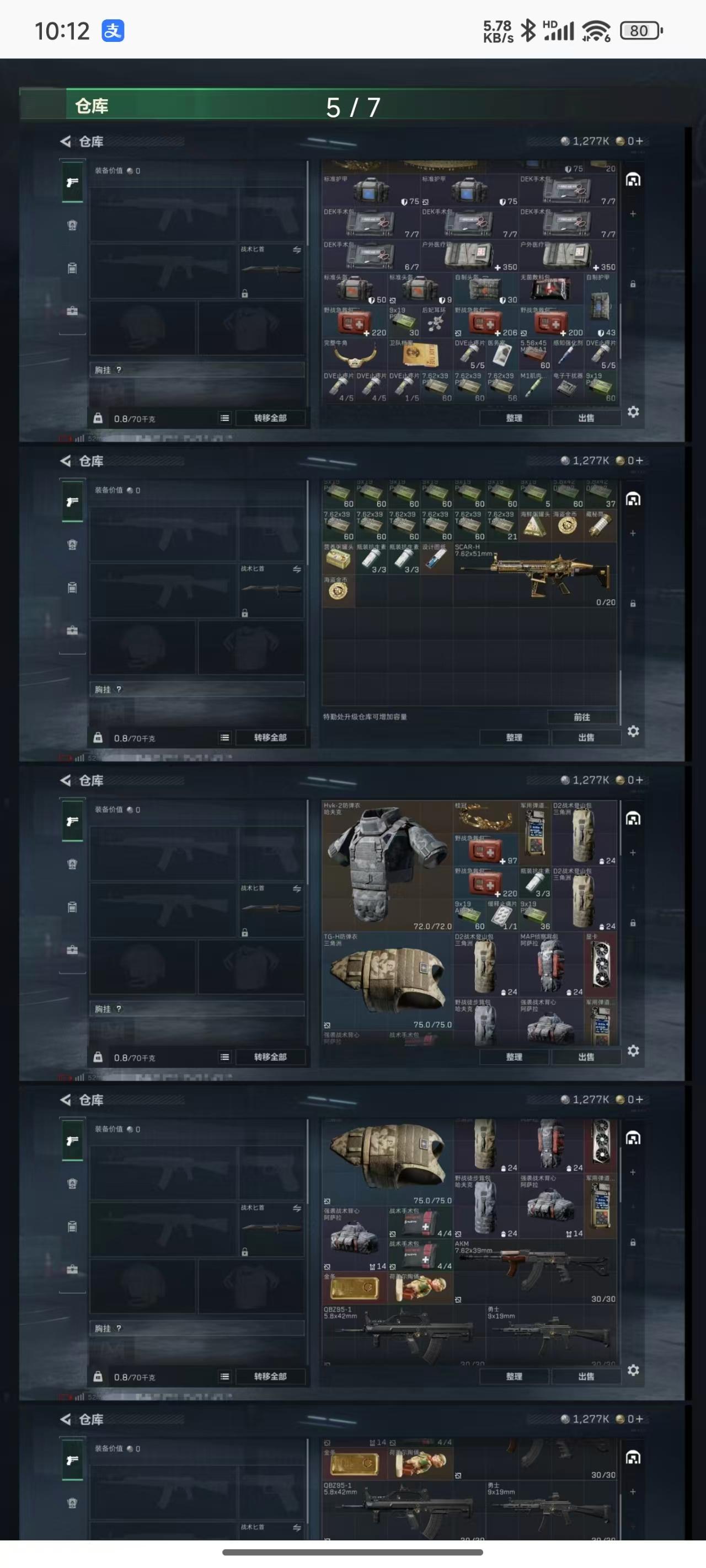Tap the Bluetooth status icon
Screen dimensions: 706x1568
[x=528, y=30]
